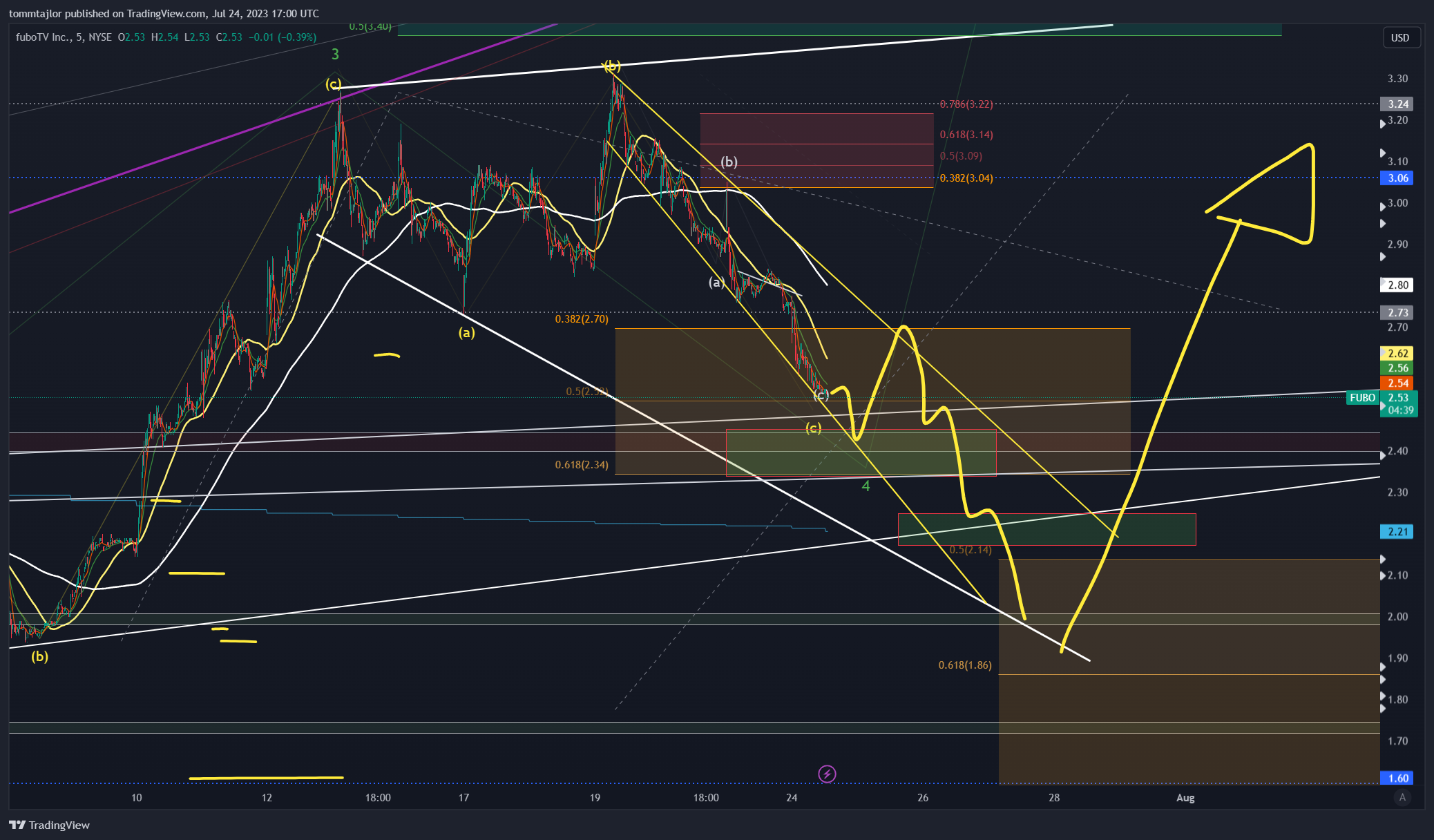Click the -0.01 (-0.39%) change value
Viewport: 1434px width, 840px height.
283,37
